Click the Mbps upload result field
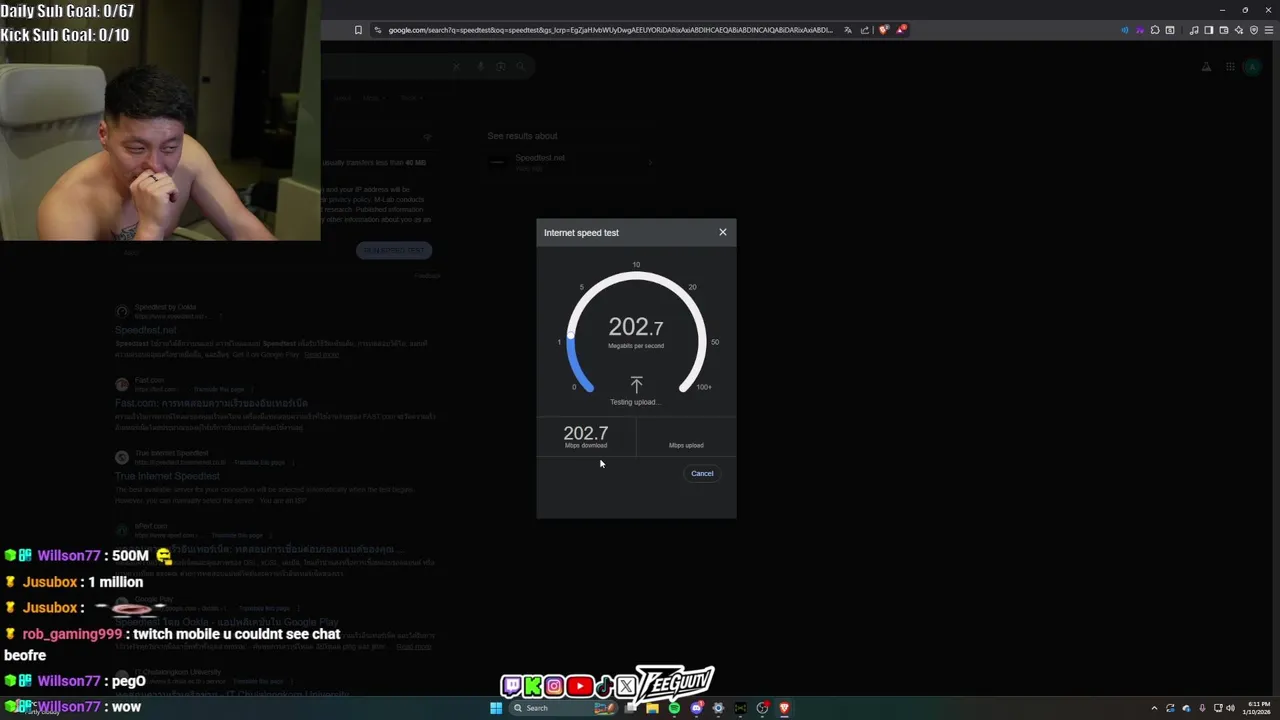This screenshot has width=1280, height=720. (x=686, y=436)
